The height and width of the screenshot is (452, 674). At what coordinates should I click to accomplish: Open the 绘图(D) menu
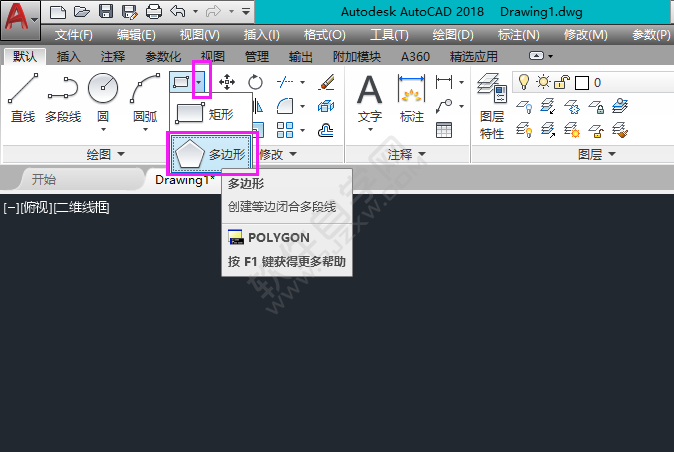[x=453, y=35]
